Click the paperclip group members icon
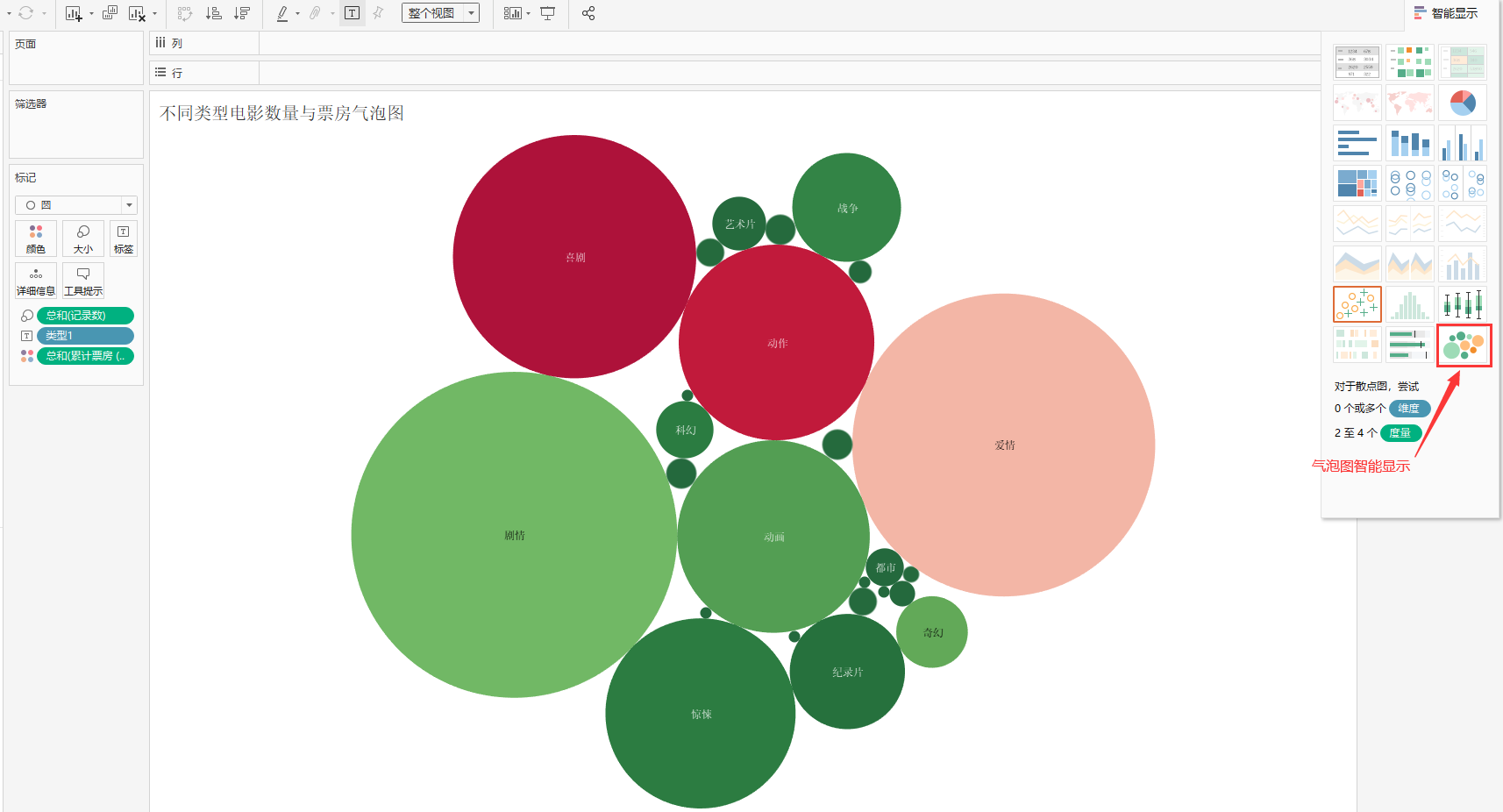The image size is (1503, 812). (x=315, y=13)
